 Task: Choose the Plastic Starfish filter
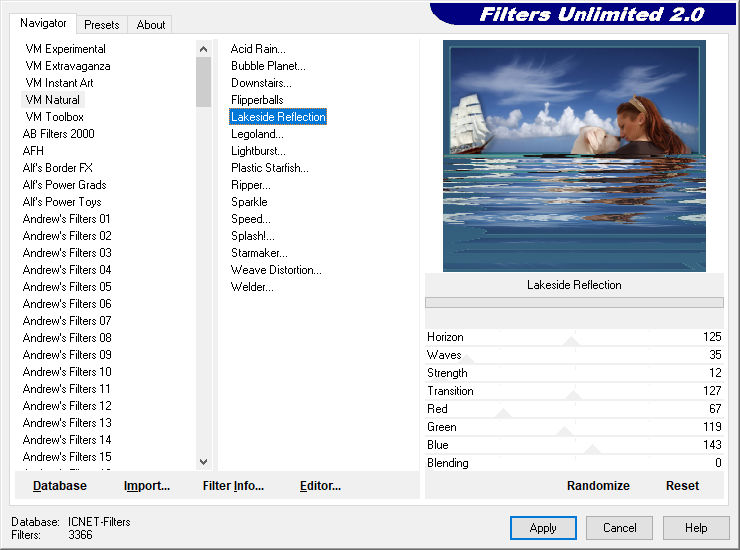[270, 168]
